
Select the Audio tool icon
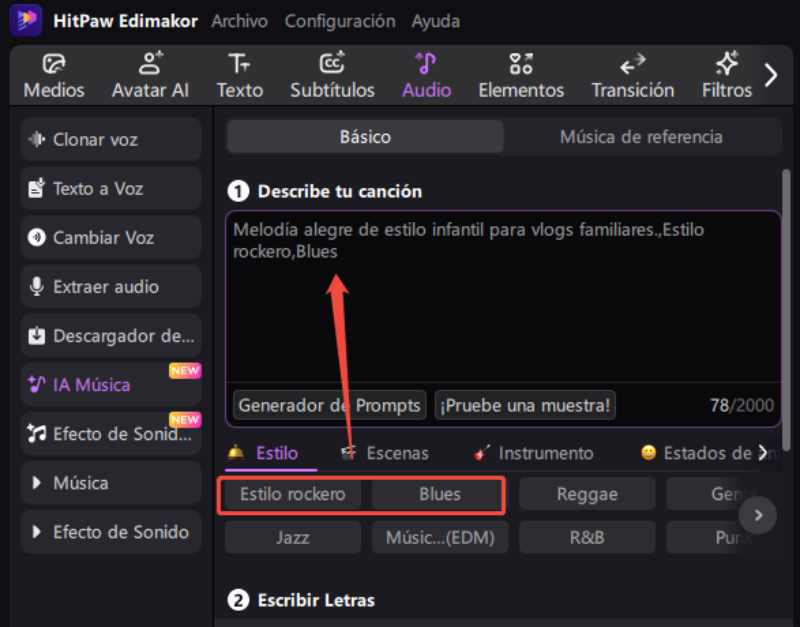[427, 64]
